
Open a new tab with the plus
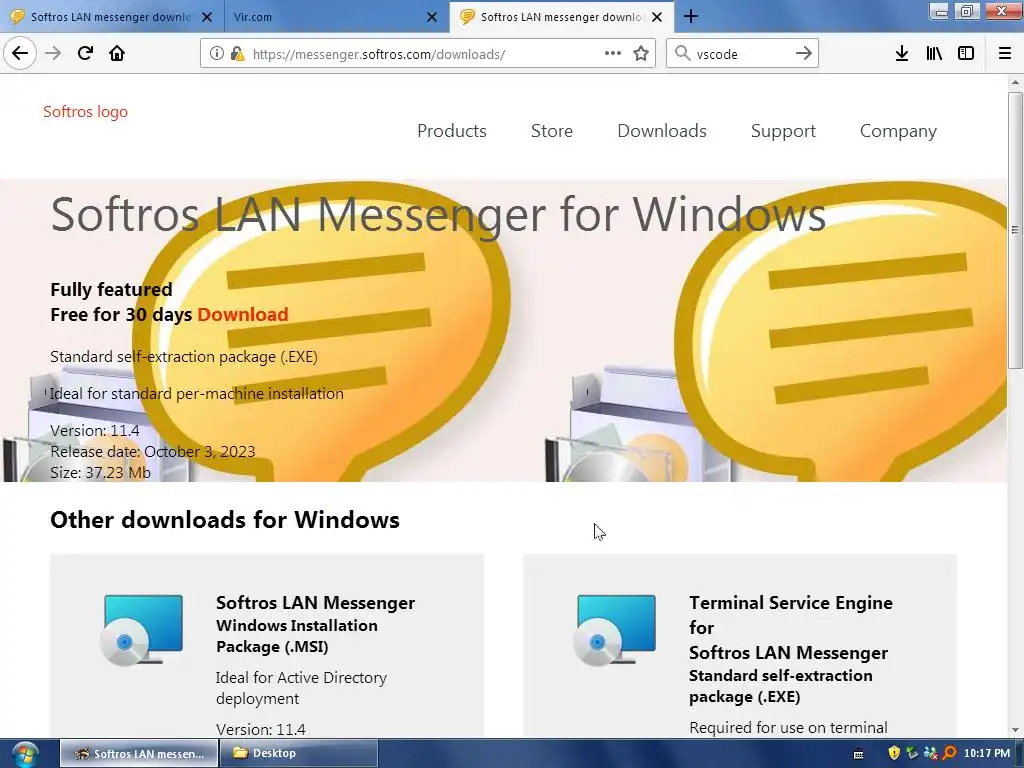[691, 17]
